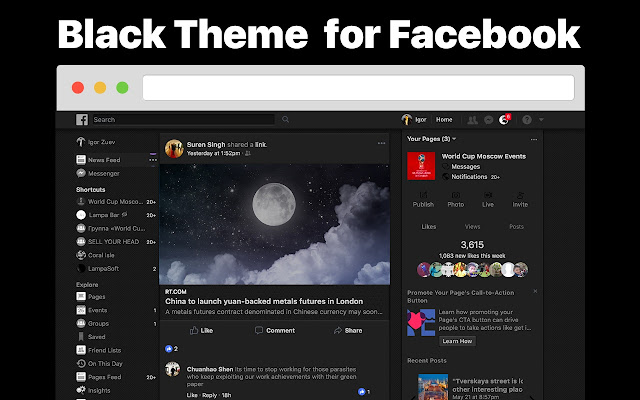Image resolution: width=640 pixels, height=400 pixels.
Task: Open the Your Pages panel ellipsis menu
Action: (x=534, y=140)
